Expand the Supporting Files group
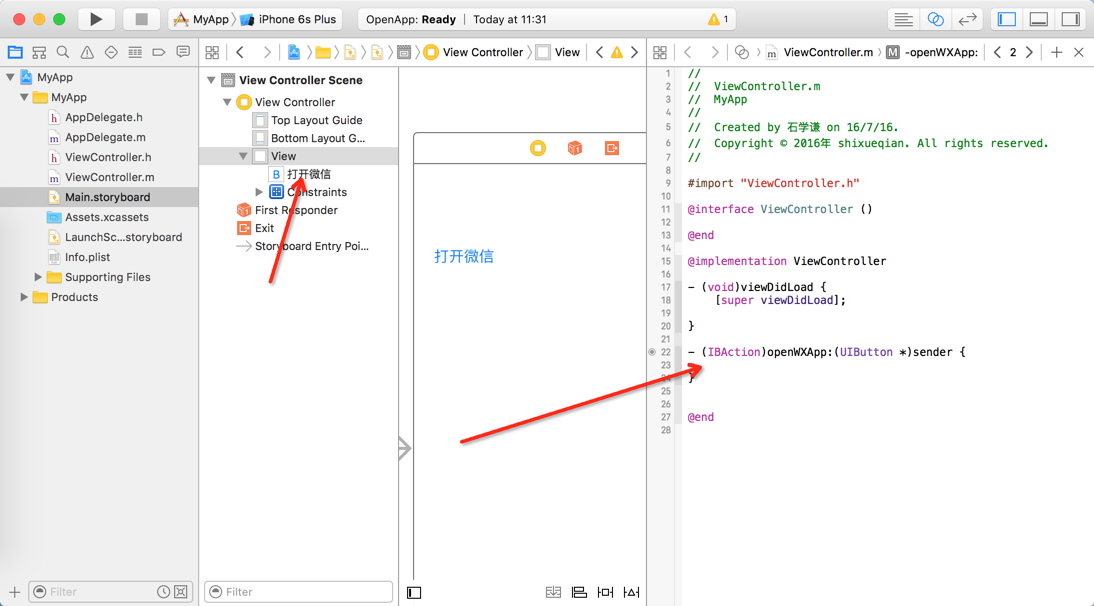 [38, 277]
